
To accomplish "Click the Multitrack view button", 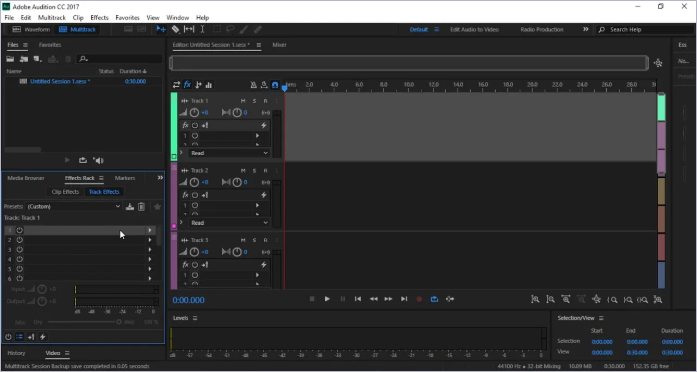I will pos(77,29).
